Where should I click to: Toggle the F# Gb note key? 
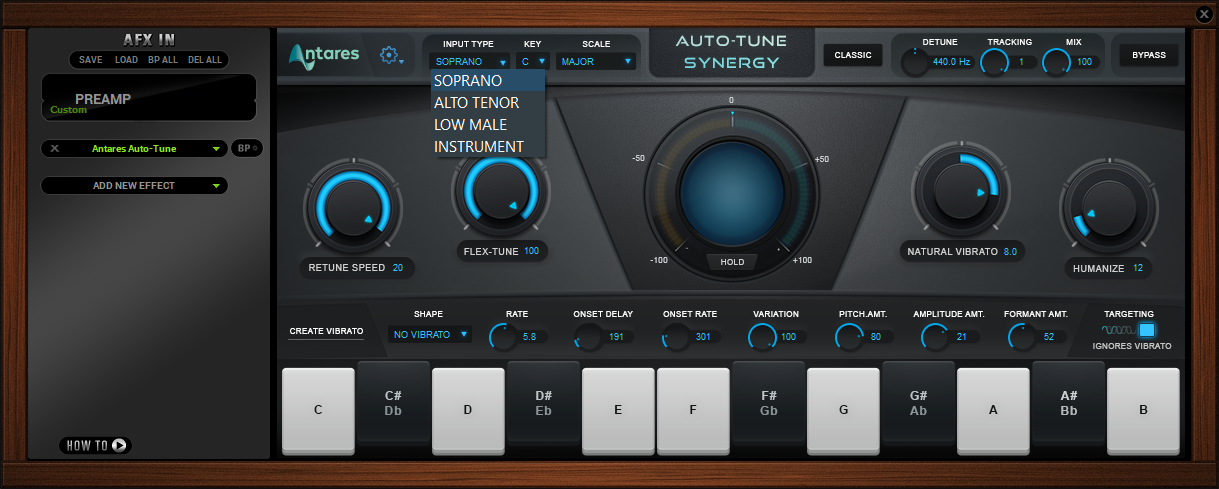768,402
